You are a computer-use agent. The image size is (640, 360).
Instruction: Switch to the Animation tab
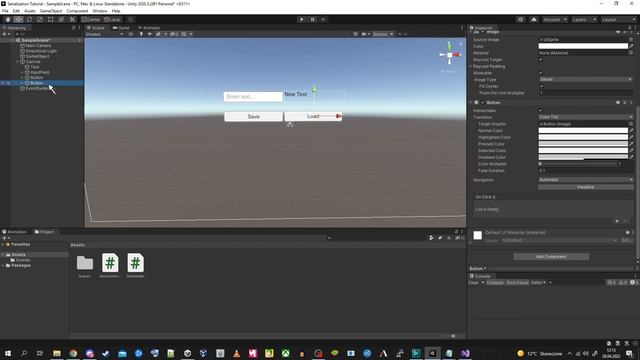15,232
